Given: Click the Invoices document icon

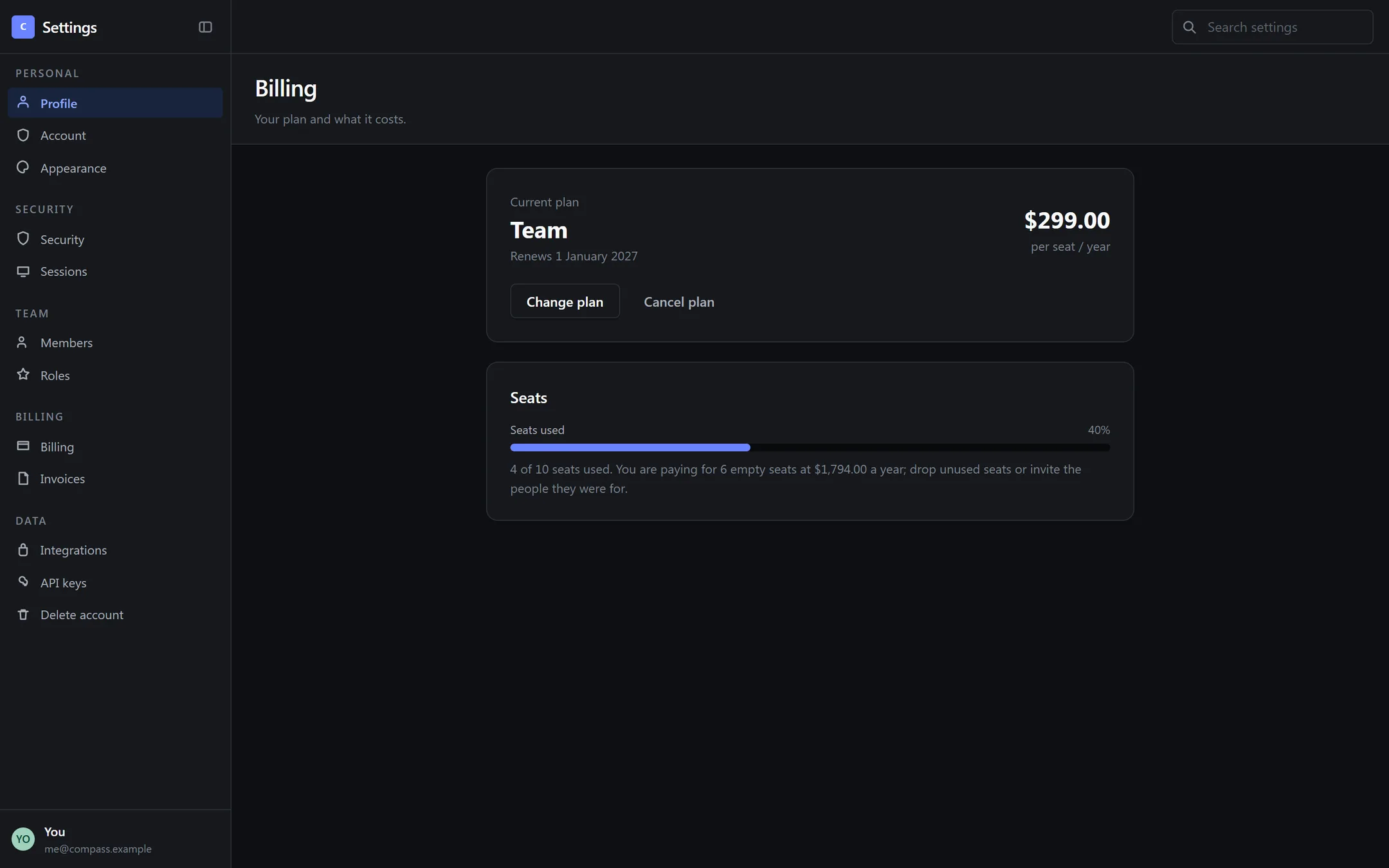Looking at the screenshot, I should [23, 478].
